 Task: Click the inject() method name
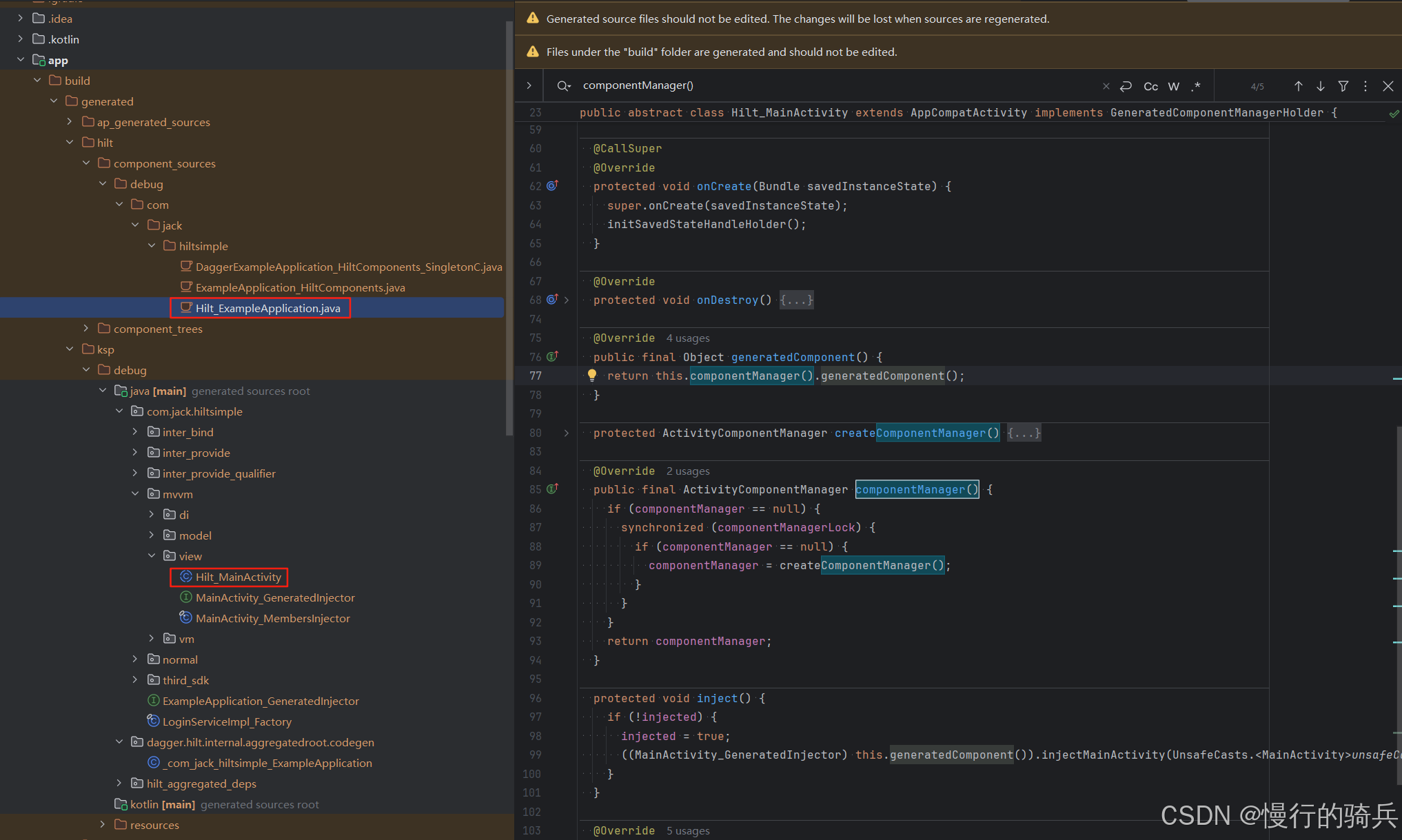724,699
